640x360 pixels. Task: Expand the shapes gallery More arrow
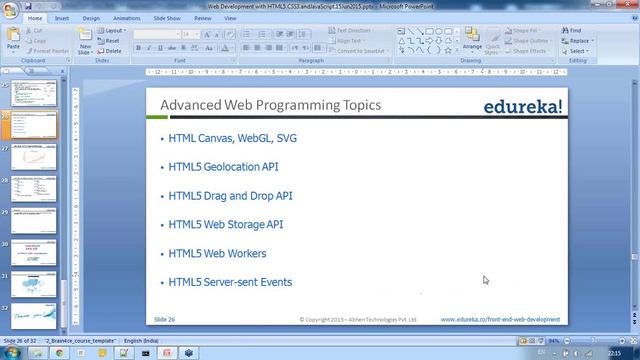click(x=457, y=50)
